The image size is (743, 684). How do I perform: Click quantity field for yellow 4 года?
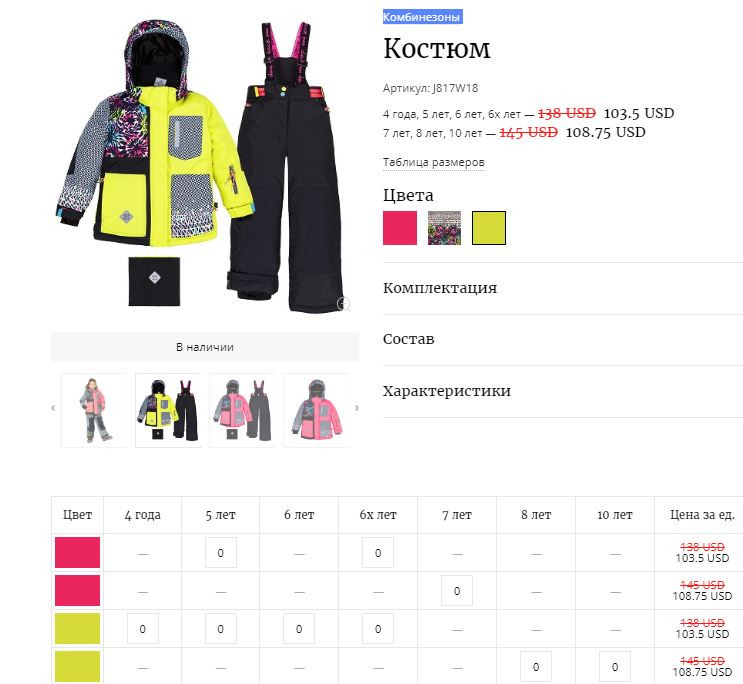click(143, 629)
